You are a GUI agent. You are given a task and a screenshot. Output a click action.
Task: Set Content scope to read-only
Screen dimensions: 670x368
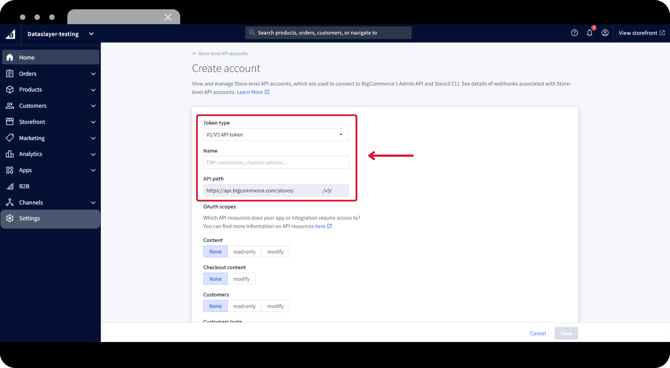click(244, 252)
